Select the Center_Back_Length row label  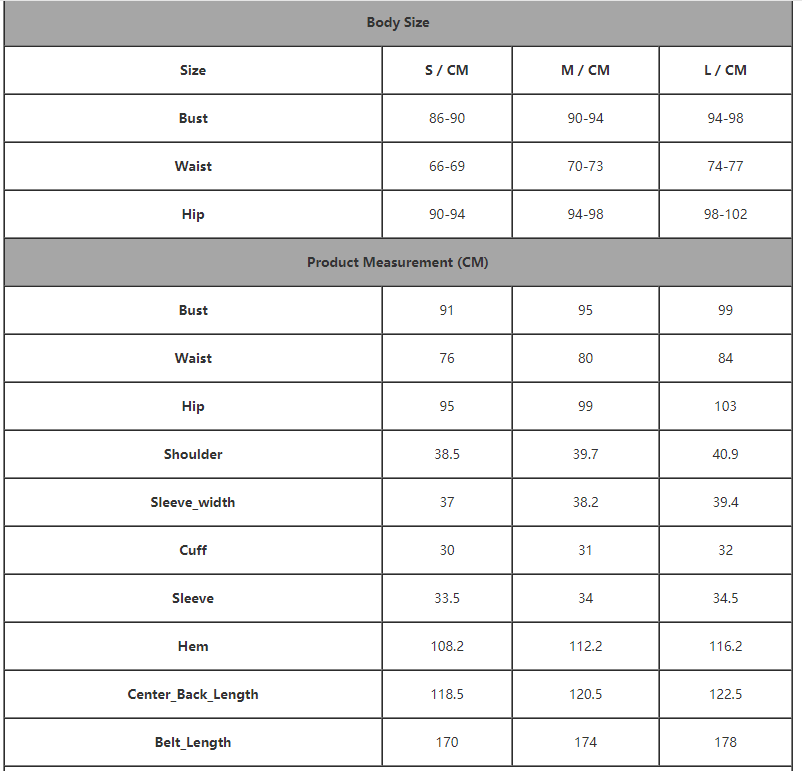193,694
